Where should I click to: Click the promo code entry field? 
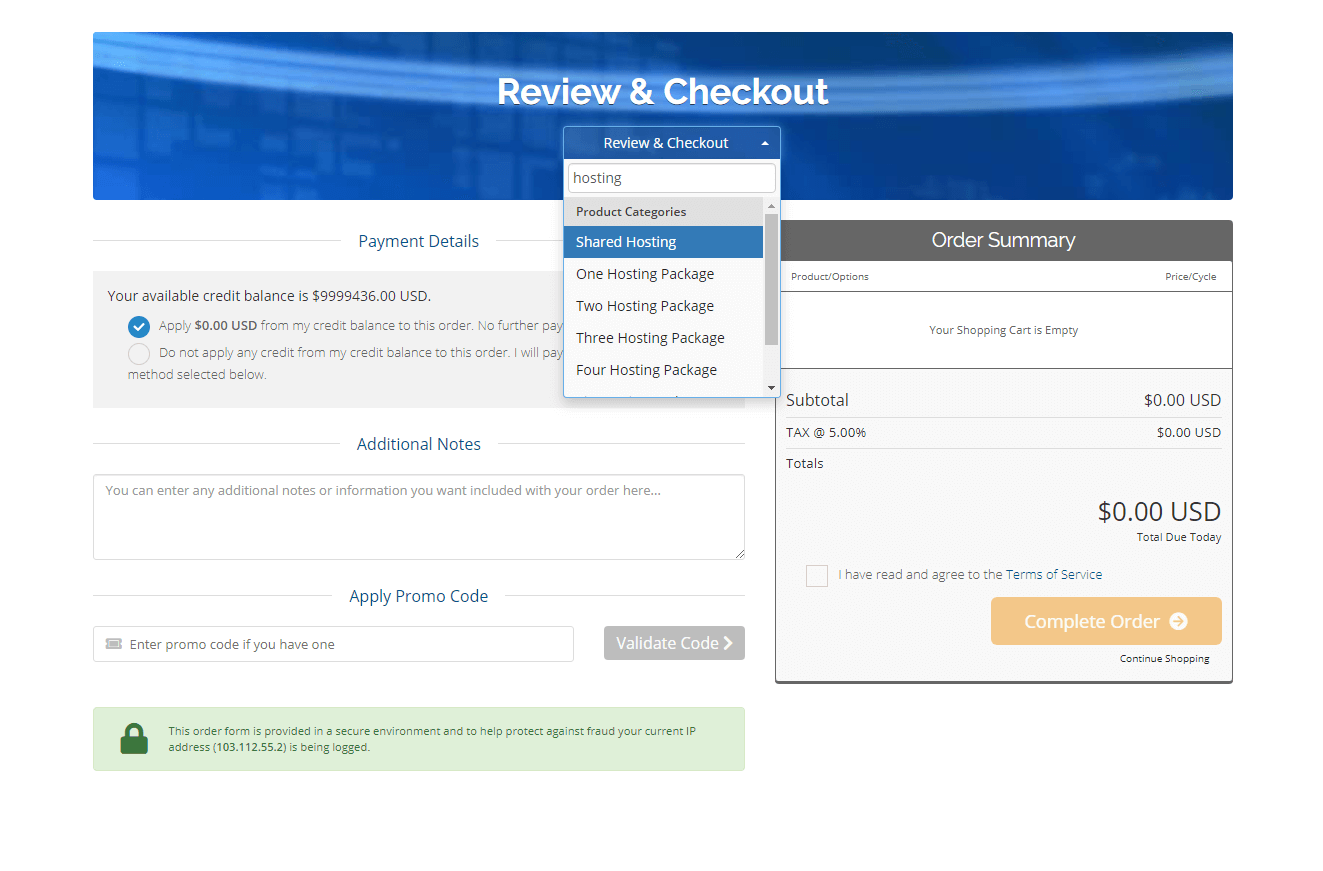coord(330,643)
